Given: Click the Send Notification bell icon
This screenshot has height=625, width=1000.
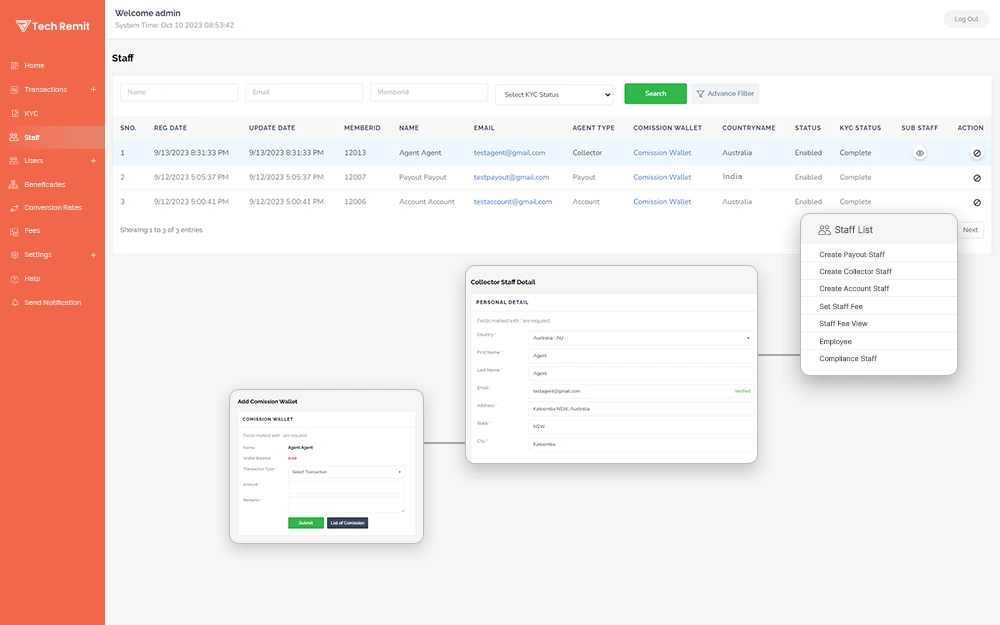Looking at the screenshot, I should (x=14, y=303).
